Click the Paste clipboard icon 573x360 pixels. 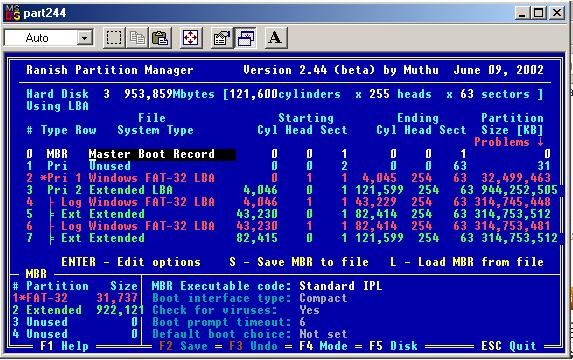coord(160,38)
